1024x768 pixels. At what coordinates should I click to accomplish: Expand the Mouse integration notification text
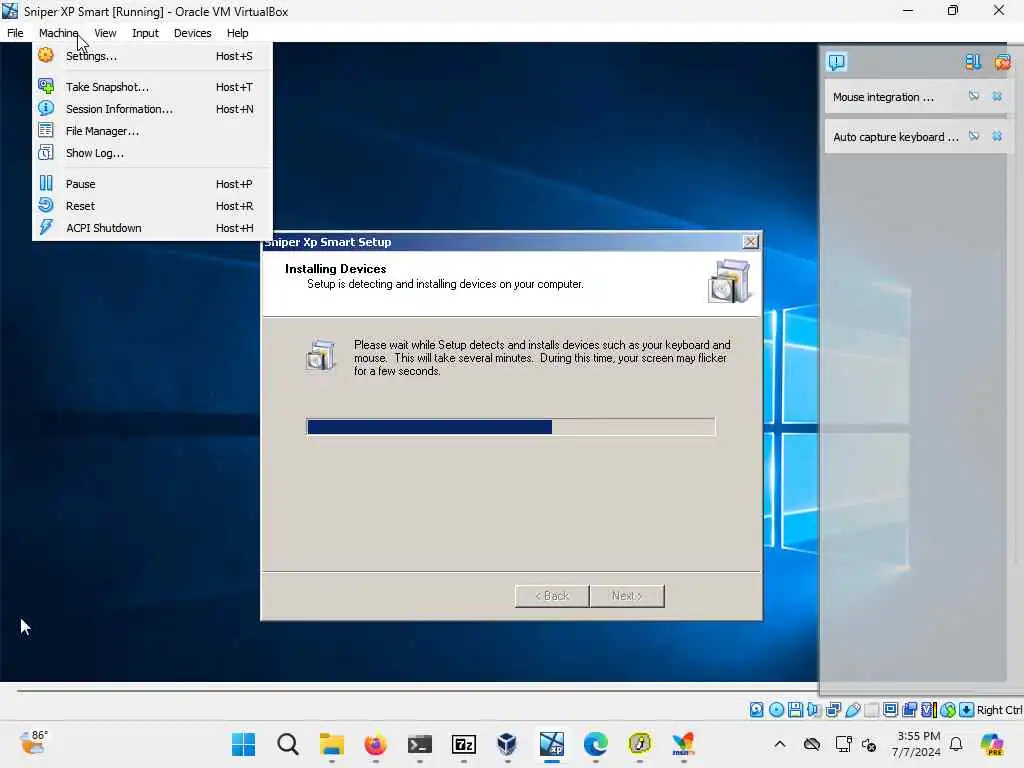[883, 97]
